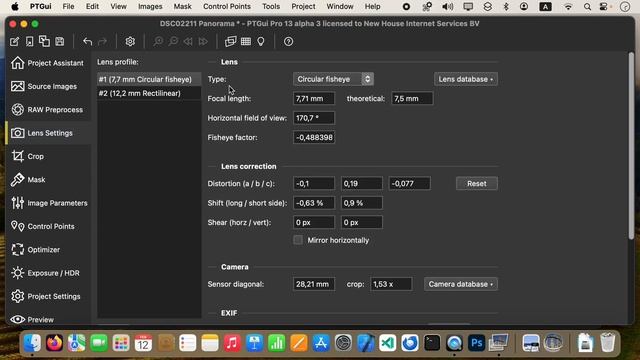
Task: Open the panorama editor windows icon
Action: pyautogui.click(x=231, y=41)
